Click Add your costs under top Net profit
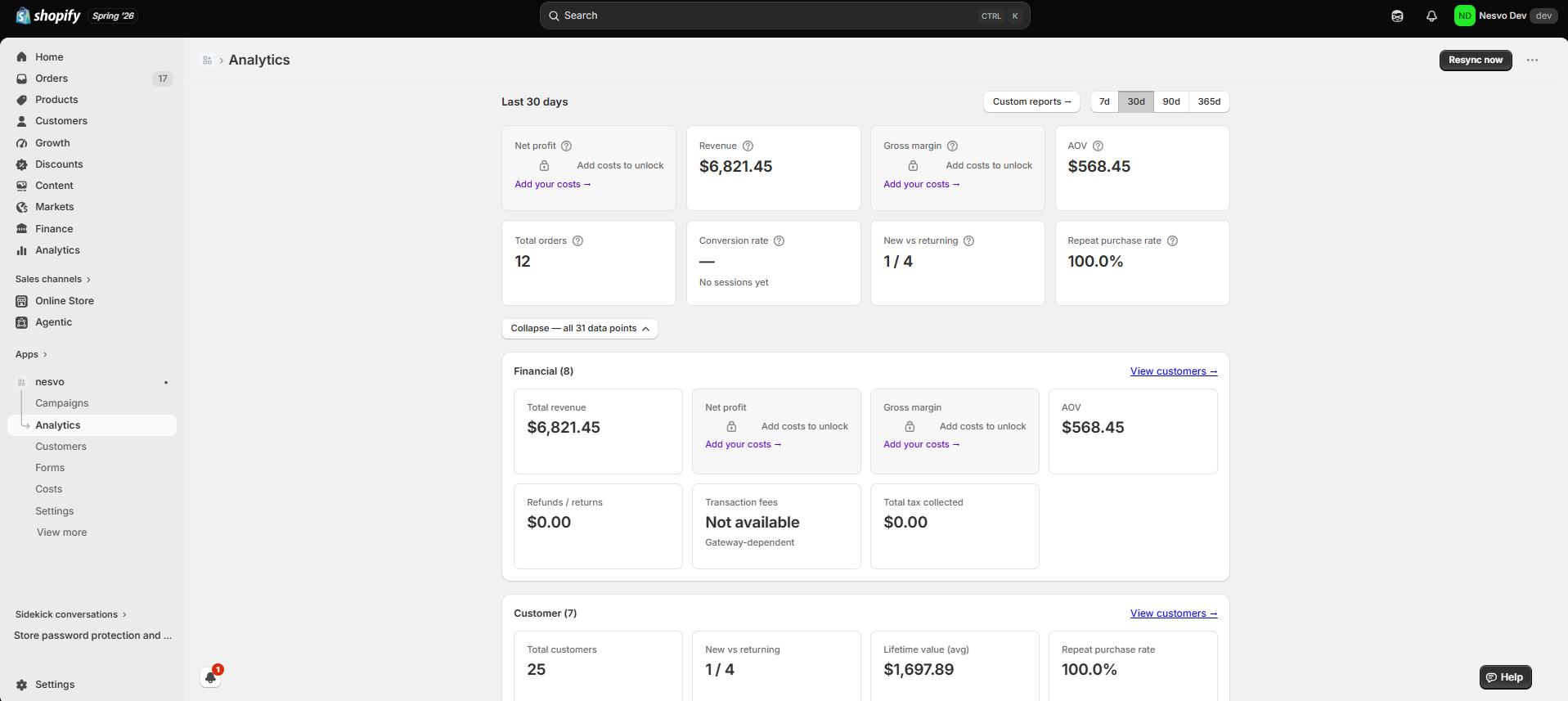 553,184
